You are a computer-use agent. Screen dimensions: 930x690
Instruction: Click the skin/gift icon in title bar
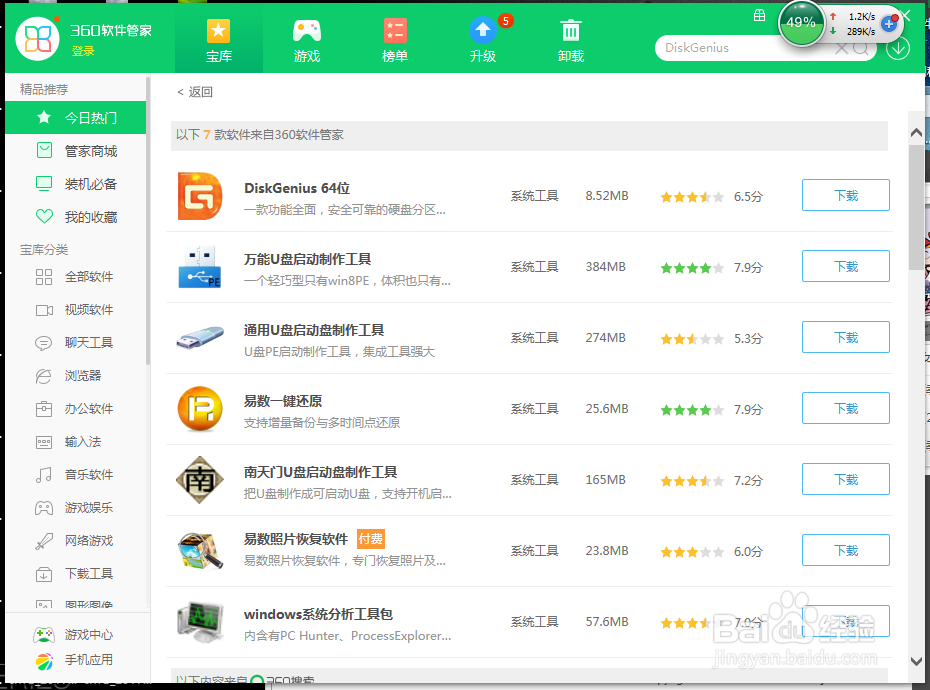759,15
